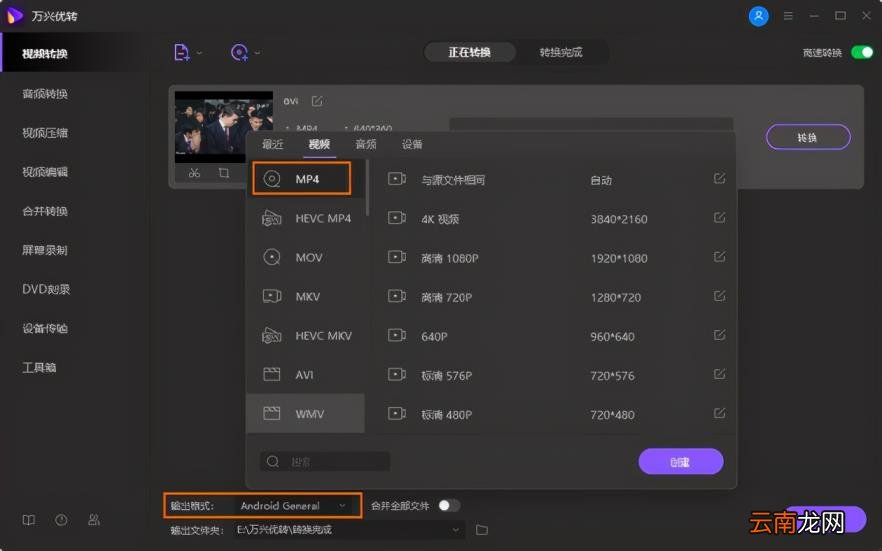Toggle the 高速转换 switch
The height and width of the screenshot is (551, 882).
(x=861, y=52)
